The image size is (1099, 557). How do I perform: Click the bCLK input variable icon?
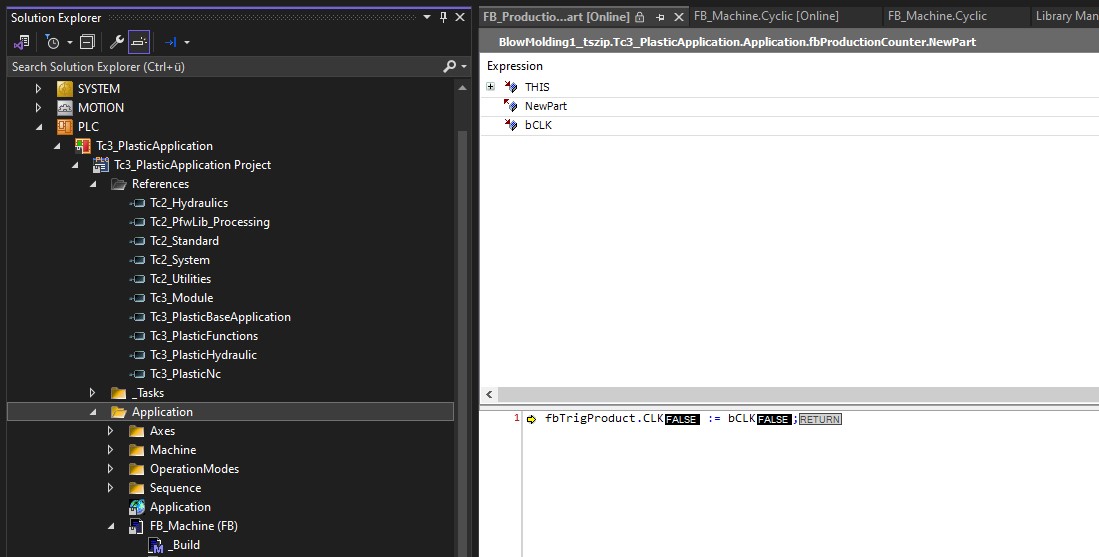coord(510,125)
